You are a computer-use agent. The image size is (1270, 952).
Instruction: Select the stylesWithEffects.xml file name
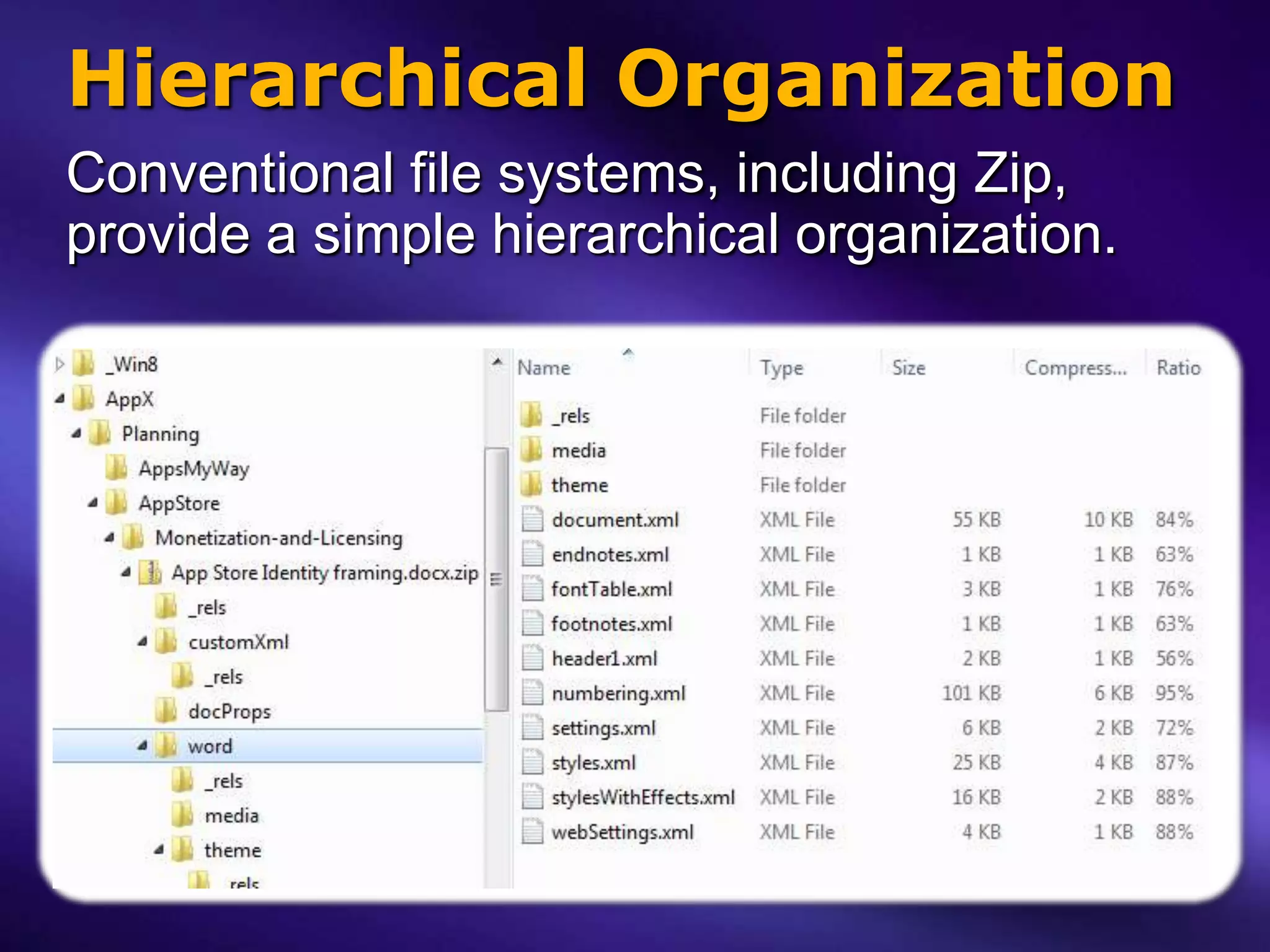point(643,798)
